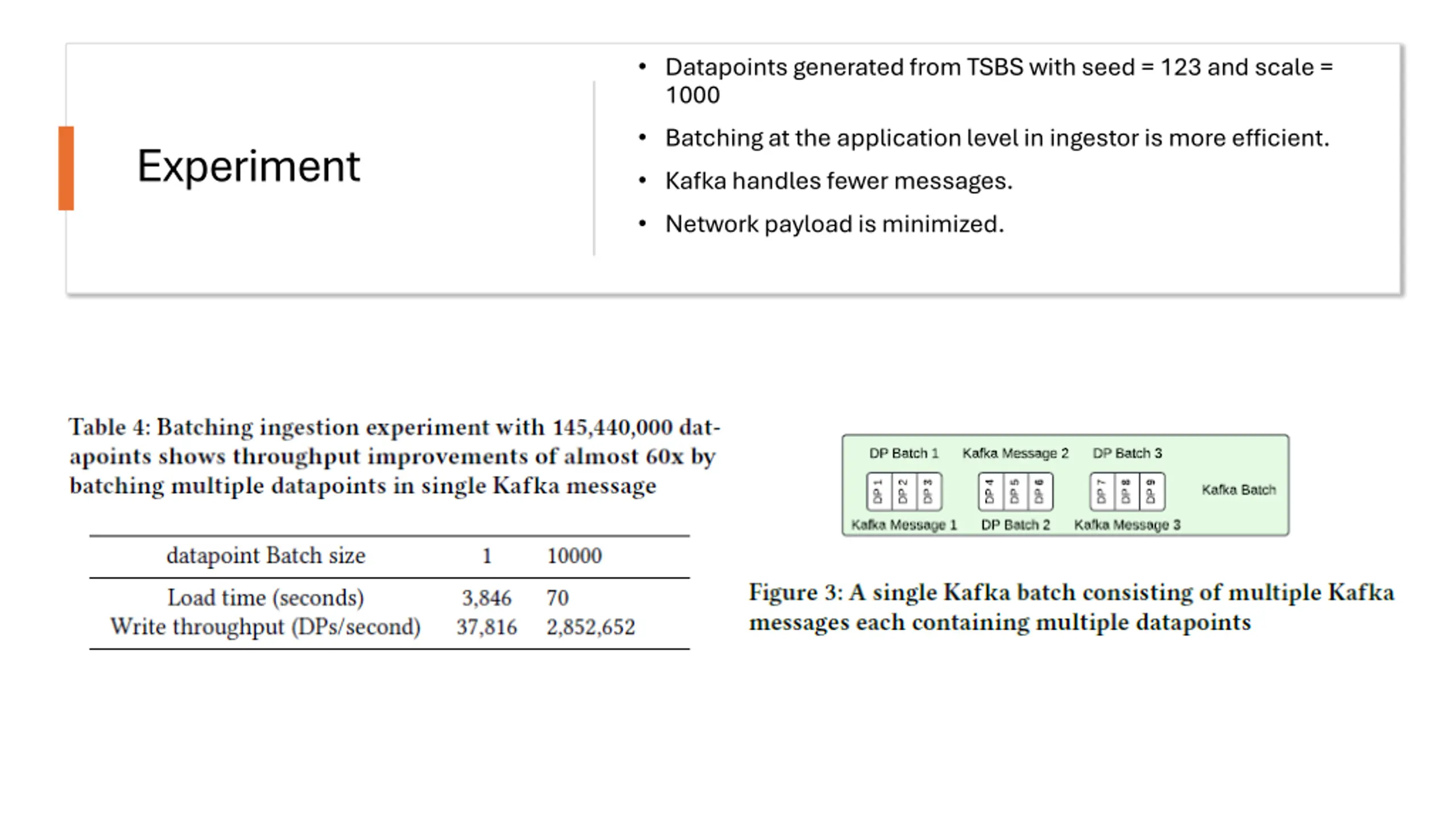1456x819 pixels.
Task: Click the TSBS datapoints bullet text
Action: click(x=999, y=81)
